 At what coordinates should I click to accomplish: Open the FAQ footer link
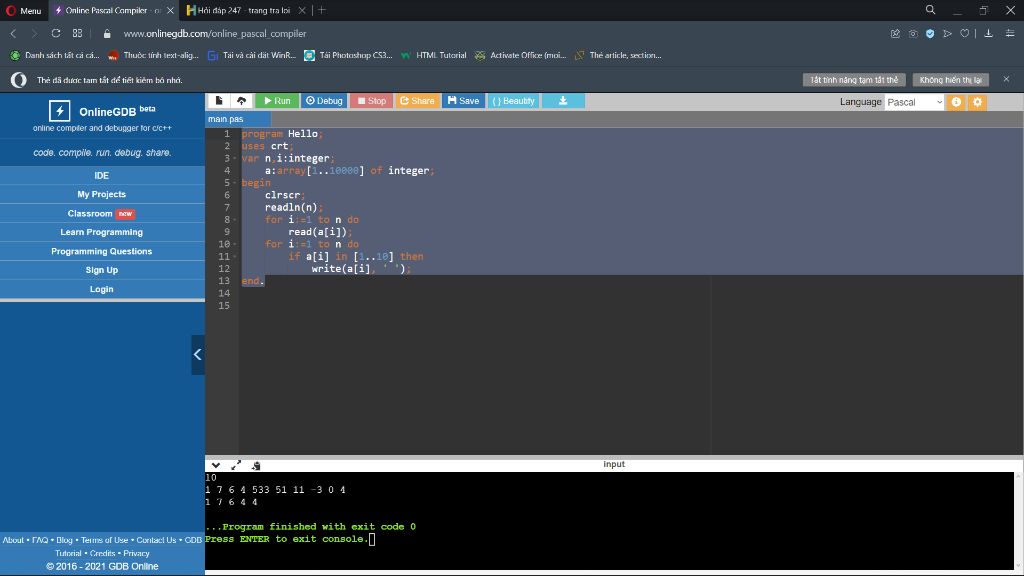[x=40, y=540]
